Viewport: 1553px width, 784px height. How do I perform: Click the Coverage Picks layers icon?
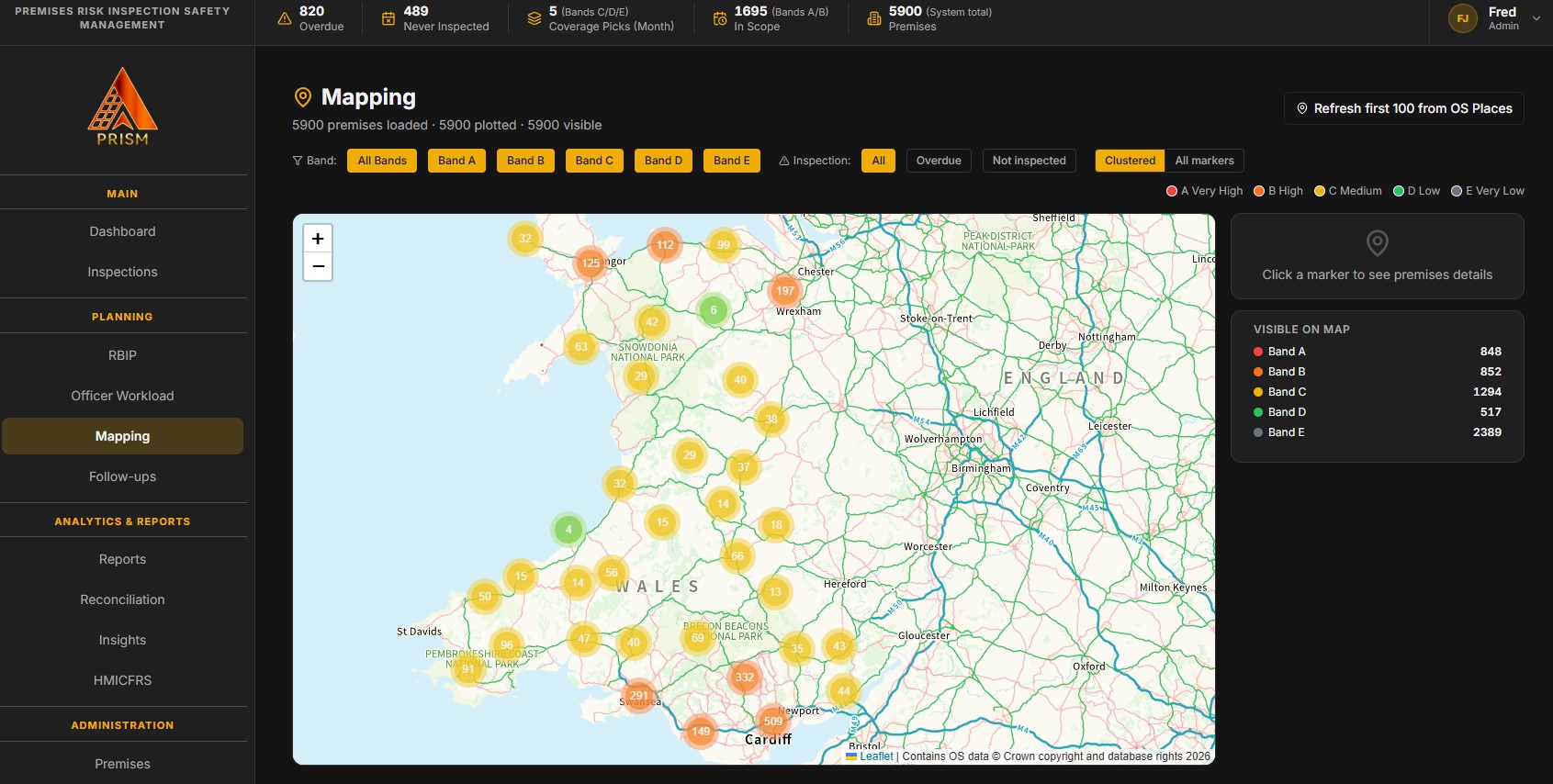click(534, 18)
